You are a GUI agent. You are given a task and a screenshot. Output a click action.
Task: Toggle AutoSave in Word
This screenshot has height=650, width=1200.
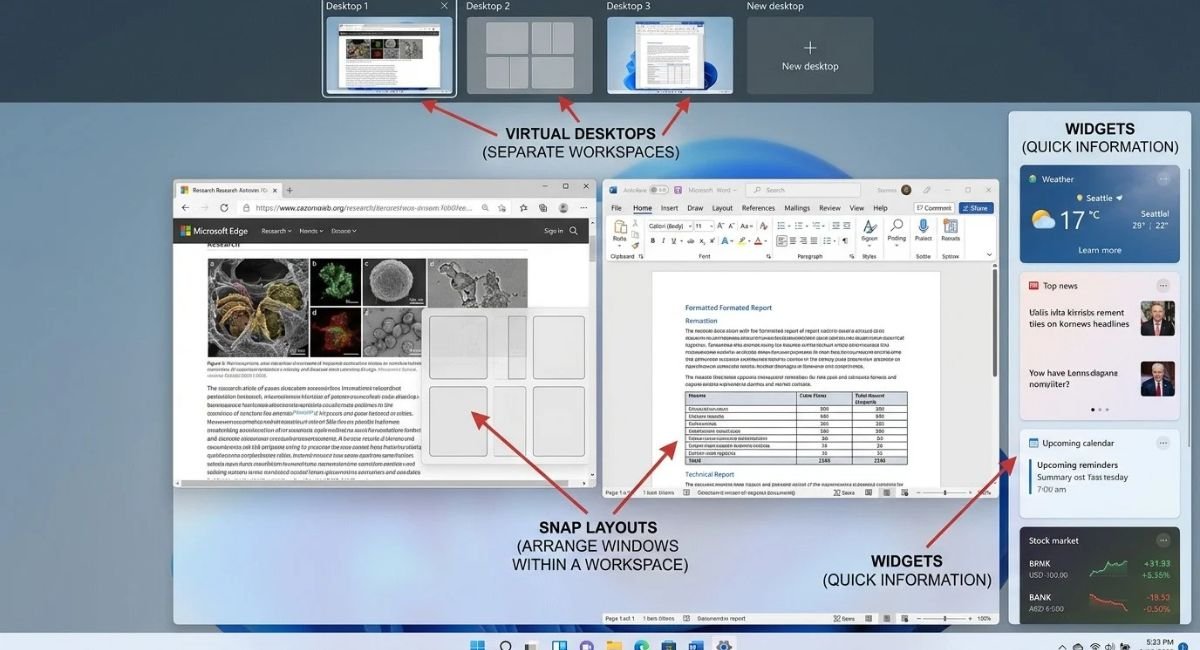click(x=659, y=190)
